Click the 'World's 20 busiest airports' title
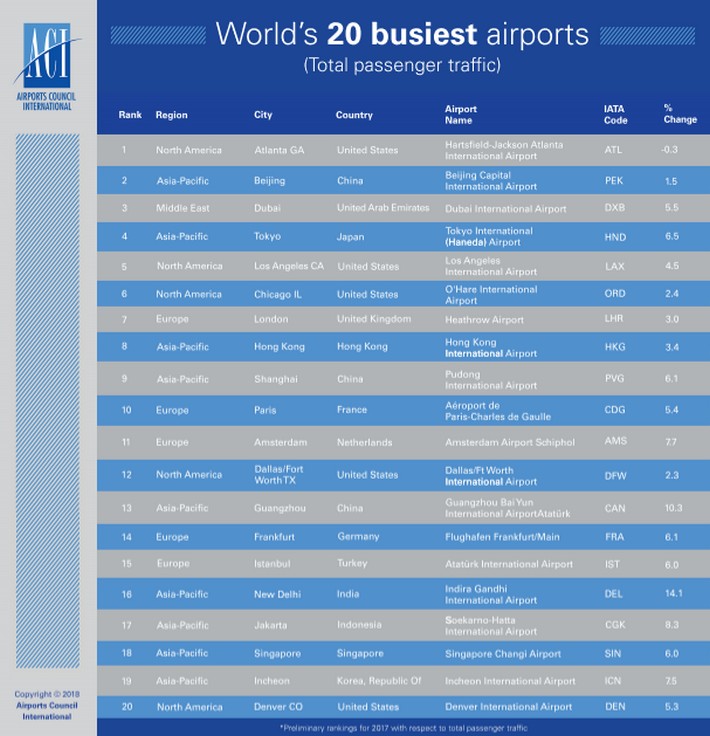 pos(402,34)
